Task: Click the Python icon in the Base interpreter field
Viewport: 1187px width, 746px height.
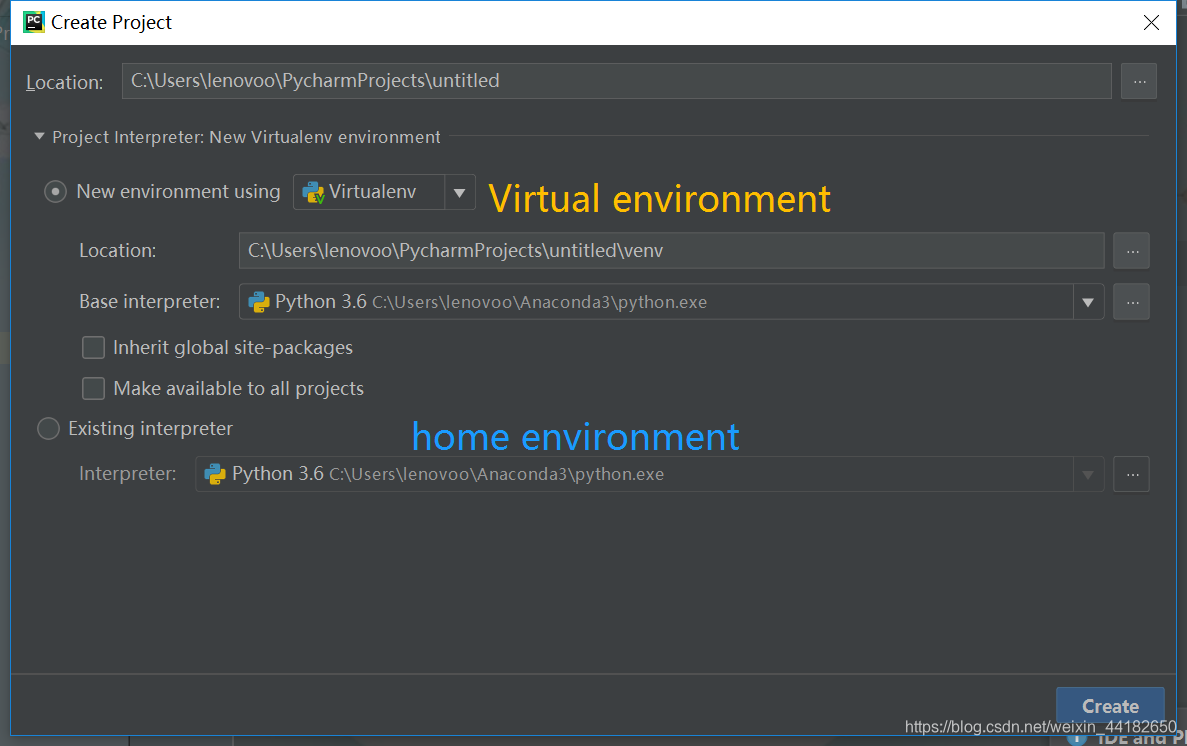Action: coord(259,302)
